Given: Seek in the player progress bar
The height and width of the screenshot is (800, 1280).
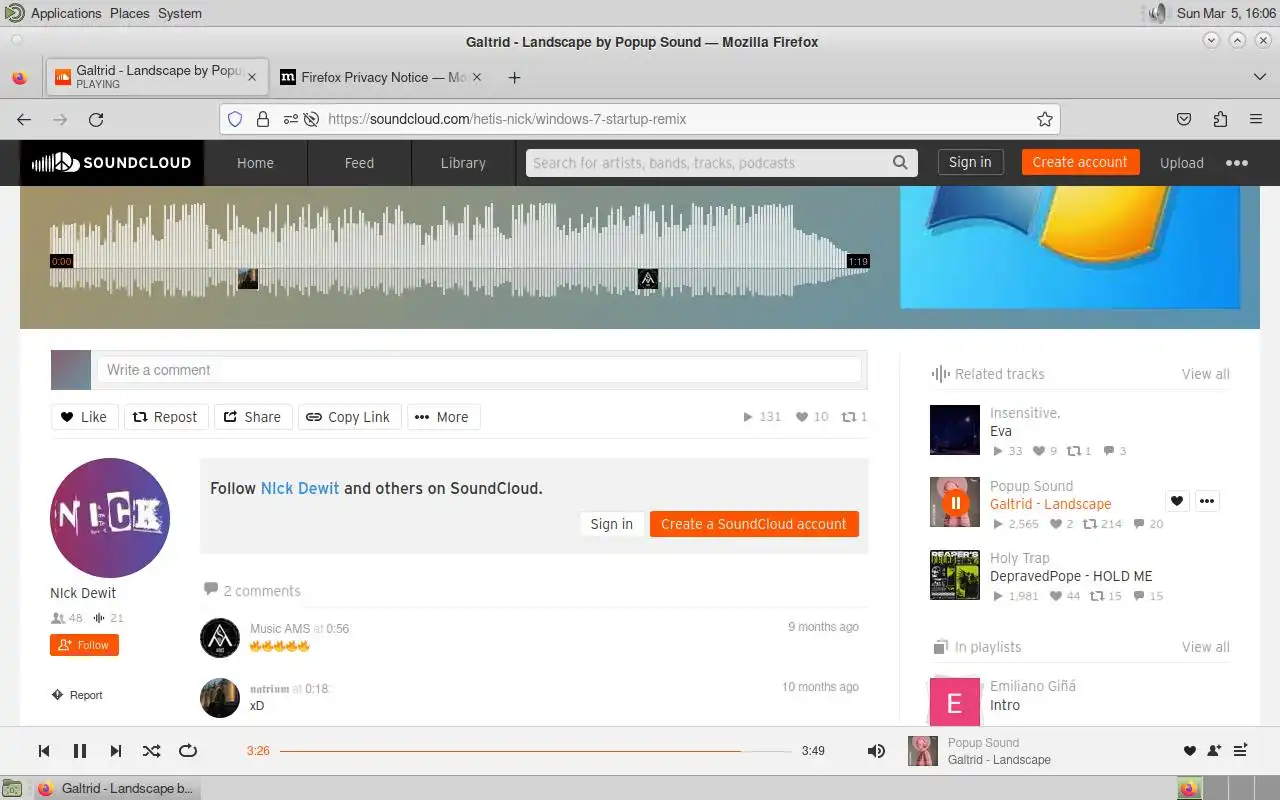Looking at the screenshot, I should 536,751.
